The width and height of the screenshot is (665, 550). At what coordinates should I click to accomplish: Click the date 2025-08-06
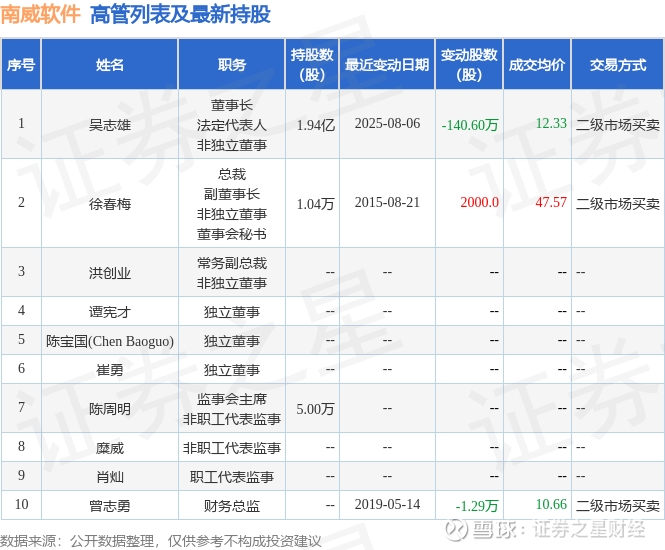[387, 123]
